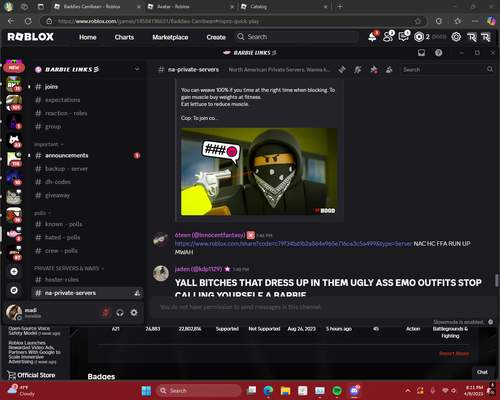
Task: Open threads icon in channel header
Action: pyautogui.click(x=342, y=70)
